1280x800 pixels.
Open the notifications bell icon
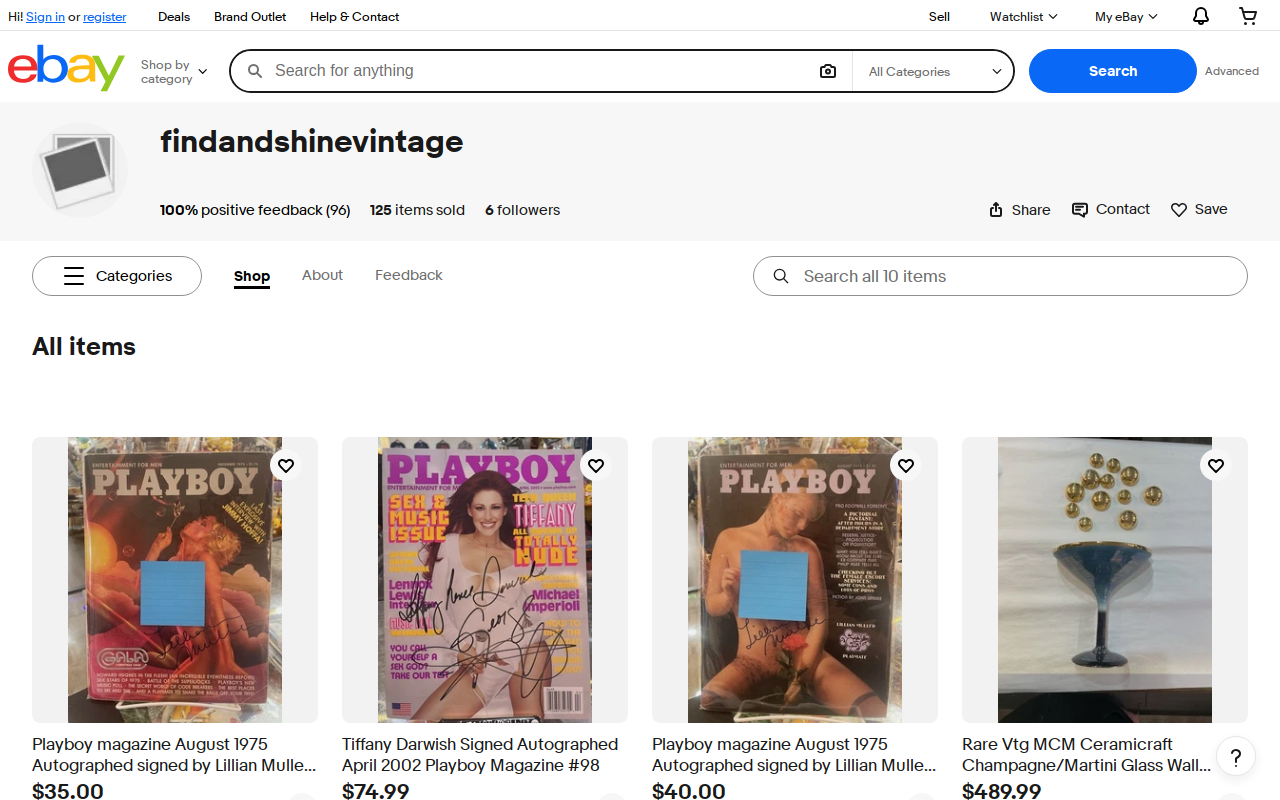(1201, 16)
